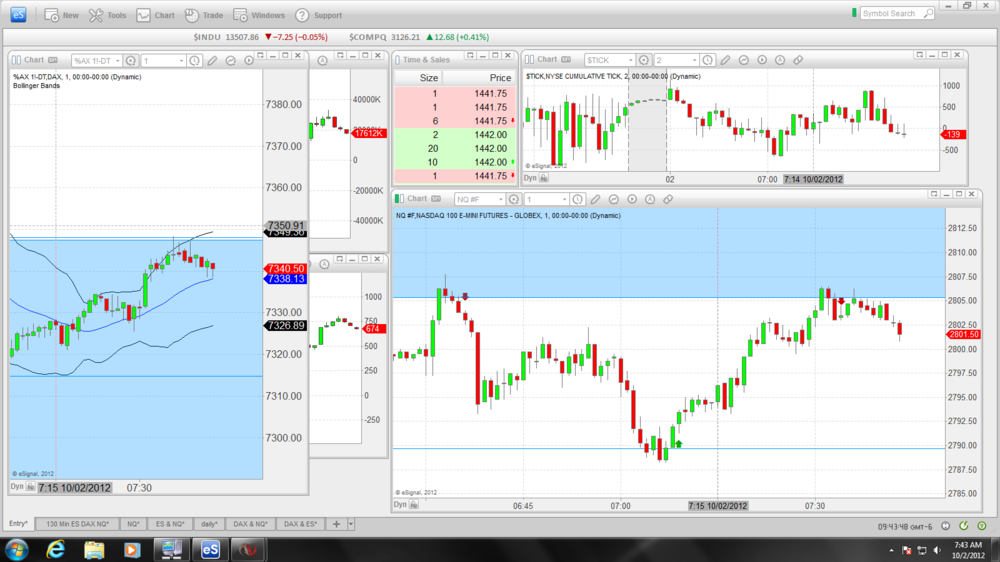Viewport: 1000px width, 562px height.
Task: Toggle $TICK chart Dyn lock icon
Action: (x=543, y=178)
